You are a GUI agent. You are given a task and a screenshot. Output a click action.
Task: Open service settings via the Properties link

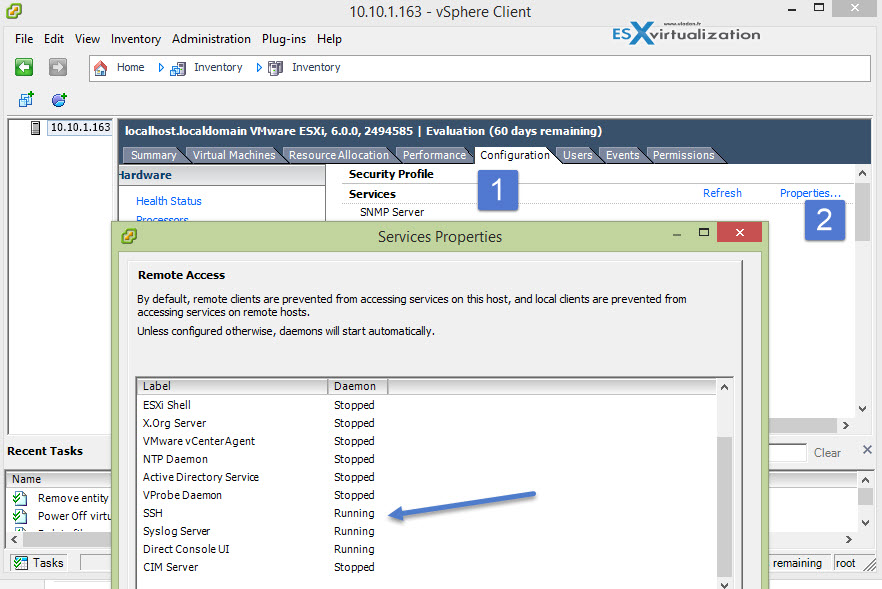click(x=810, y=193)
